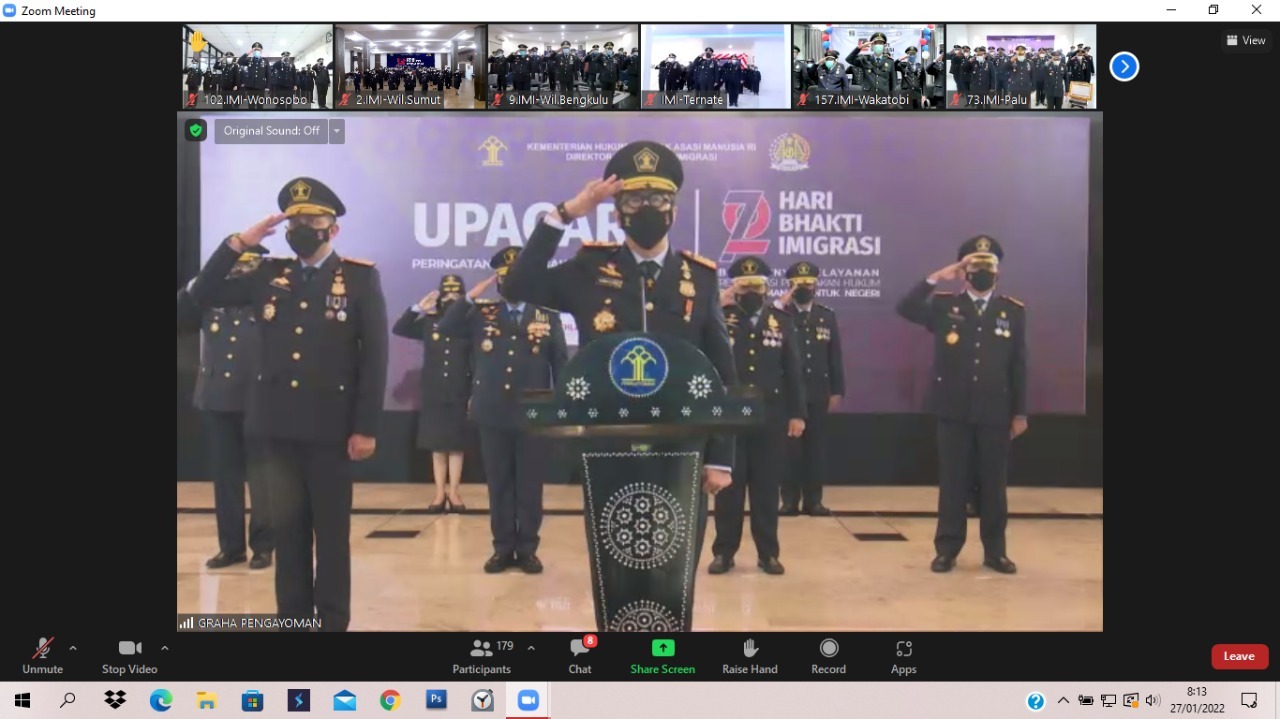Stop the video camera
The image size is (1280, 719).
click(x=129, y=655)
